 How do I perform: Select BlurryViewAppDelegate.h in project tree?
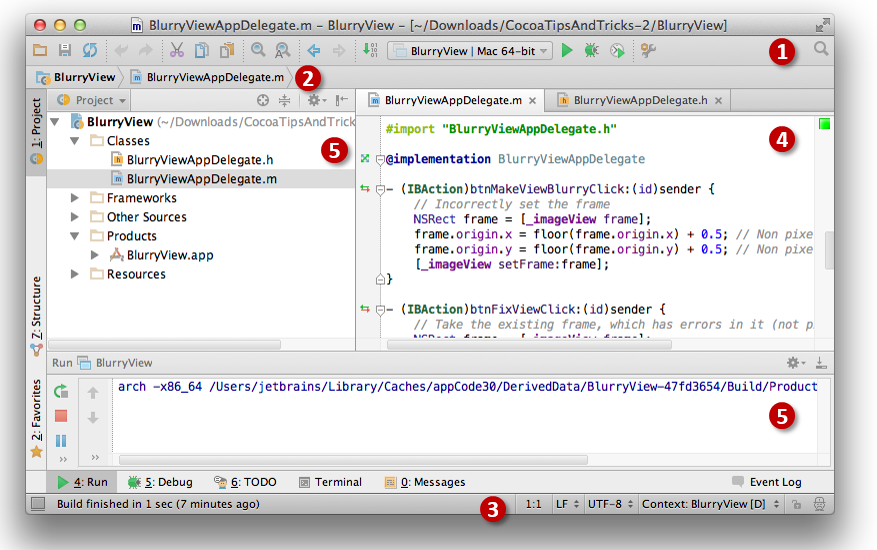pos(199,160)
